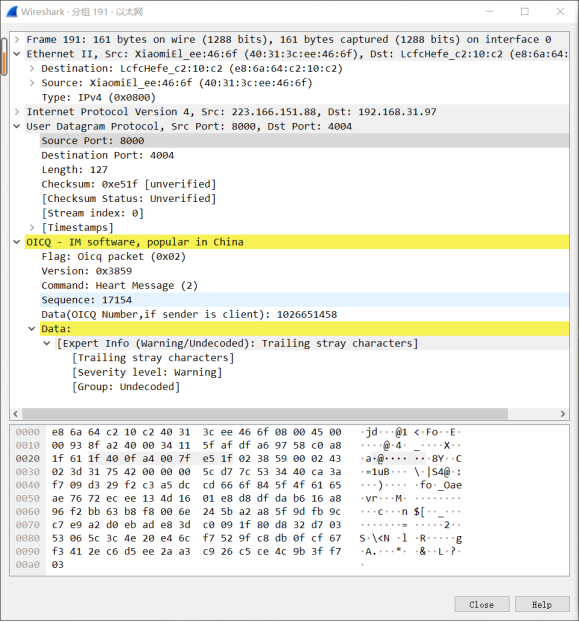Click hex offset 0050 label
579x622 pixels.
[x=28, y=499]
